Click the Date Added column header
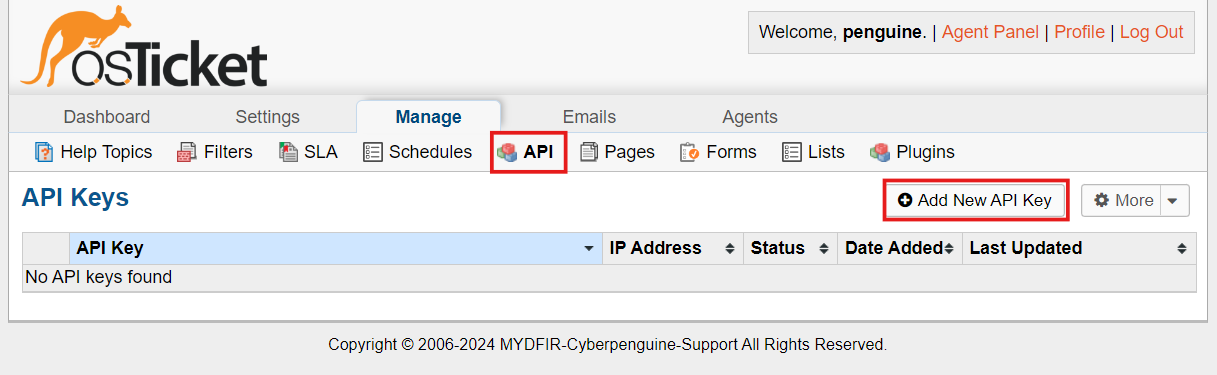This screenshot has width=1217, height=375. pos(899,248)
